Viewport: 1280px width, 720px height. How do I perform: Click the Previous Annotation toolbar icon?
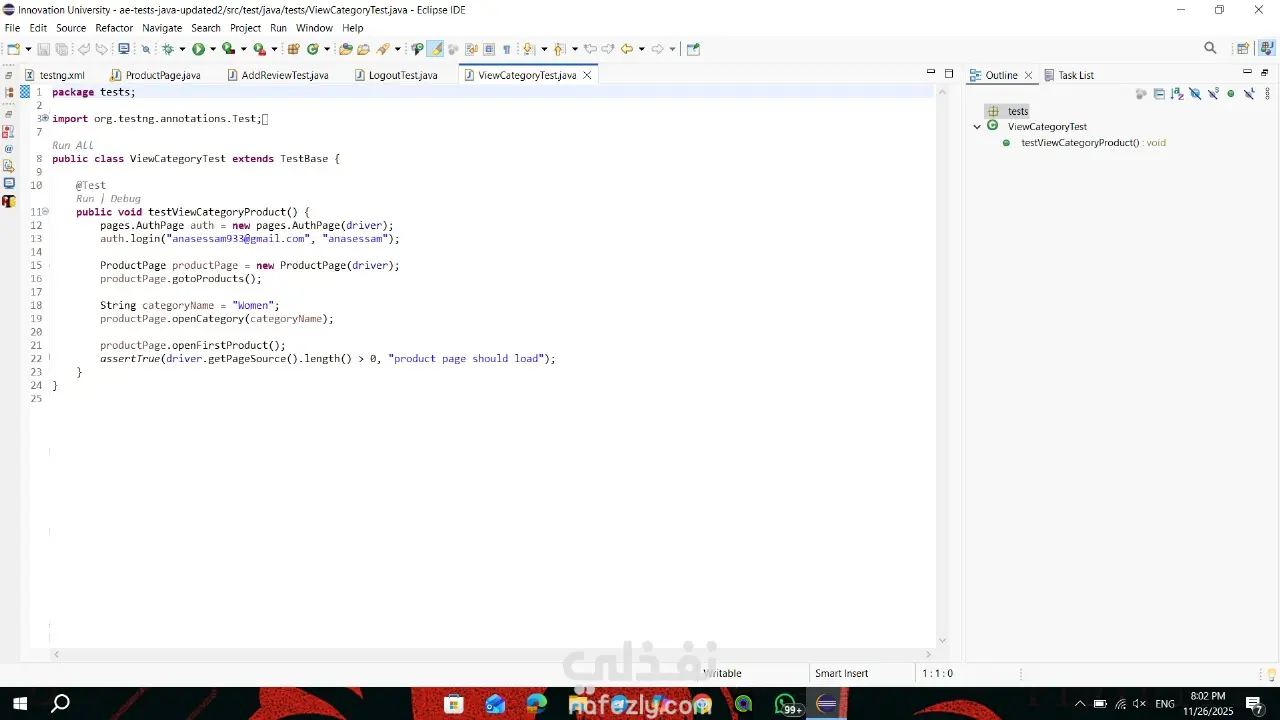pyautogui.click(x=560, y=49)
